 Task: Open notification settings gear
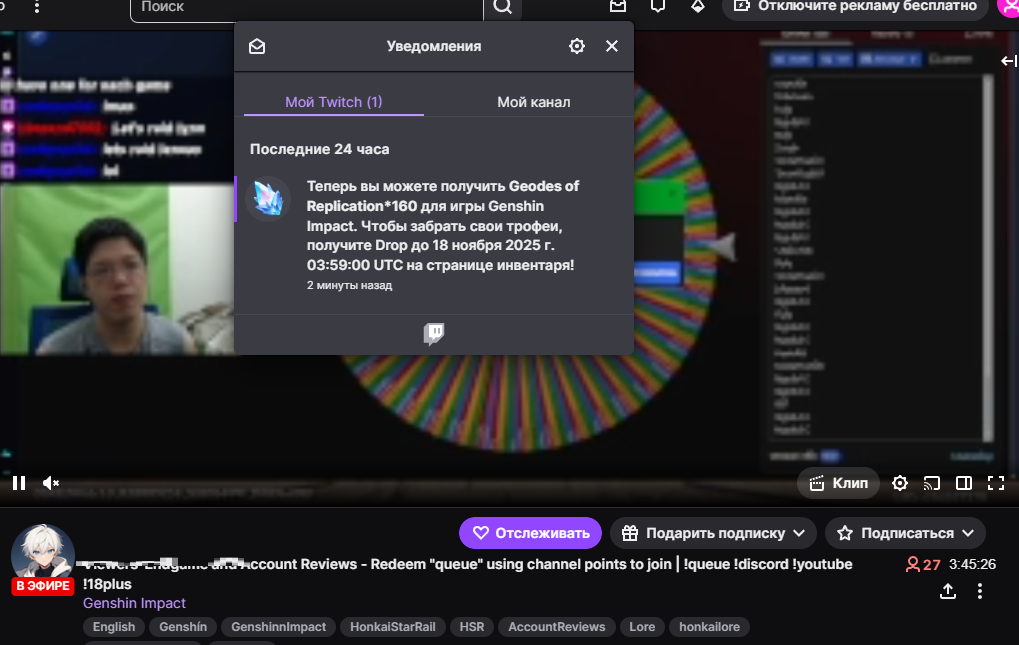(x=577, y=46)
